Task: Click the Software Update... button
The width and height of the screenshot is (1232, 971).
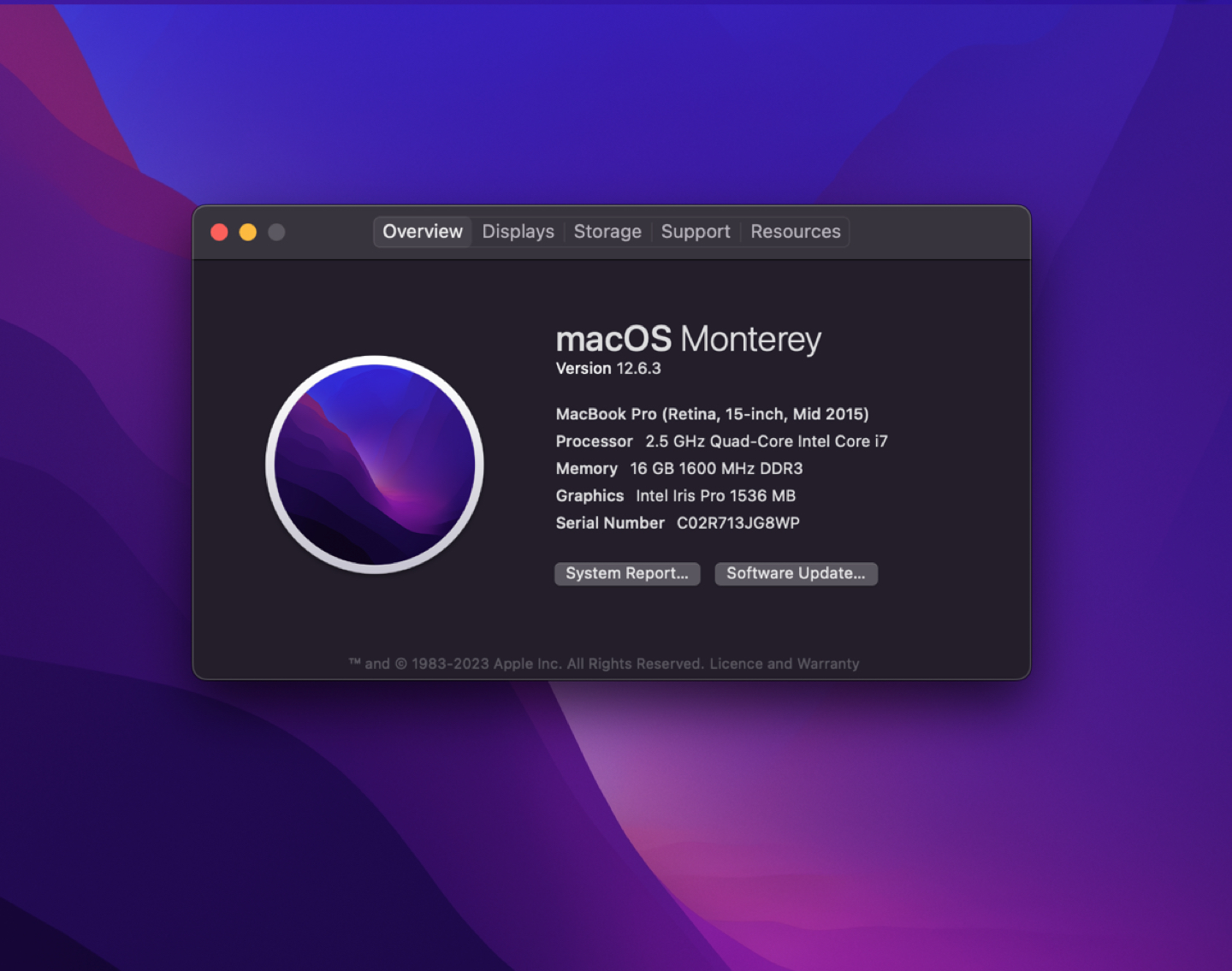Action: (796, 574)
